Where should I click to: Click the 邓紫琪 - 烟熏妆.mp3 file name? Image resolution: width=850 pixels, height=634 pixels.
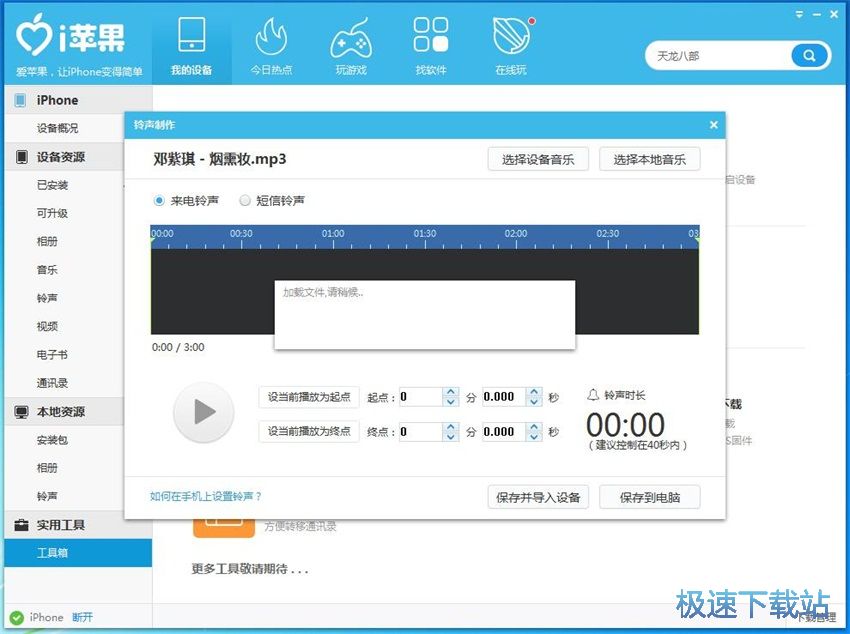[220, 159]
